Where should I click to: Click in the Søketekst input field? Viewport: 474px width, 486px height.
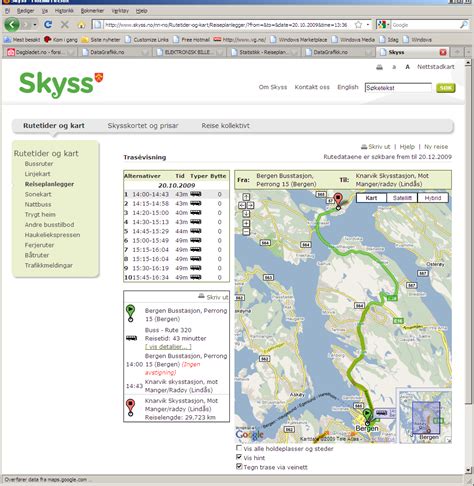coord(398,88)
